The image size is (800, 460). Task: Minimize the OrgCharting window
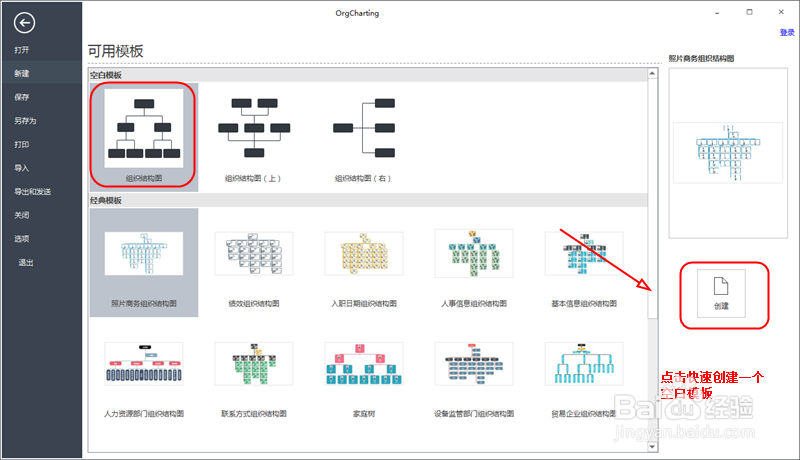717,12
